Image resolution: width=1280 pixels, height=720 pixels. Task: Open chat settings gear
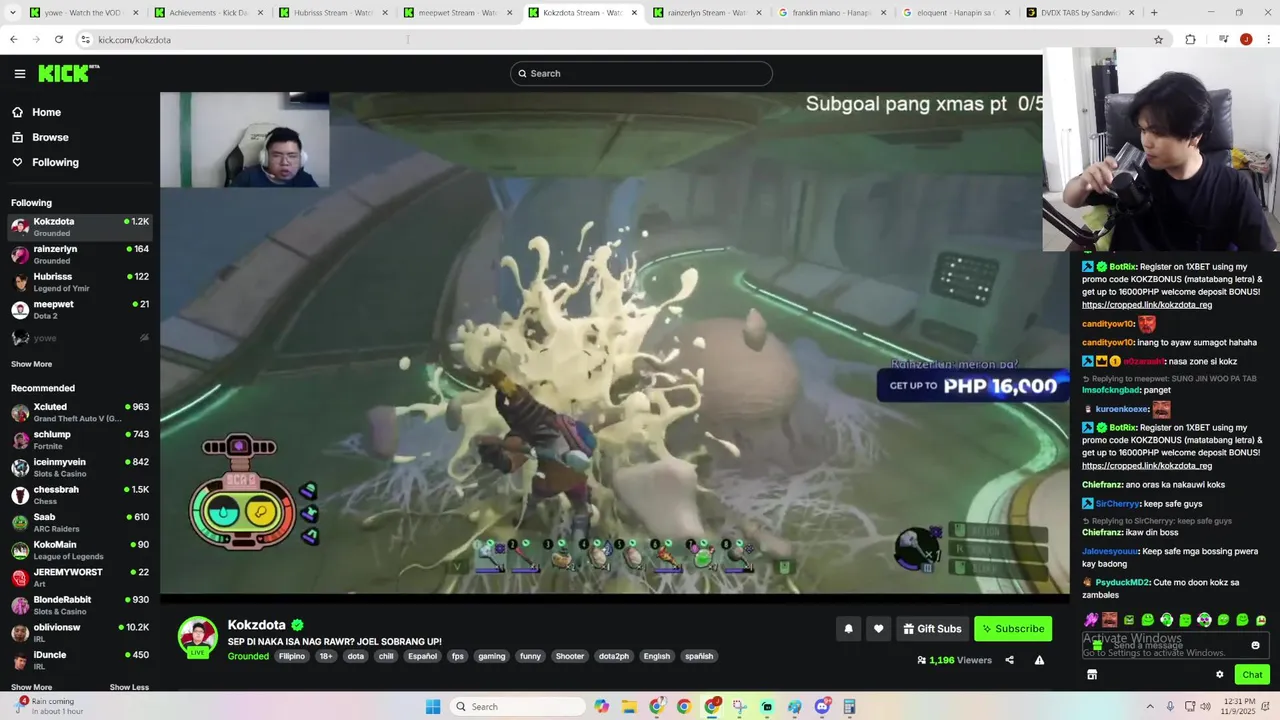(x=1219, y=675)
